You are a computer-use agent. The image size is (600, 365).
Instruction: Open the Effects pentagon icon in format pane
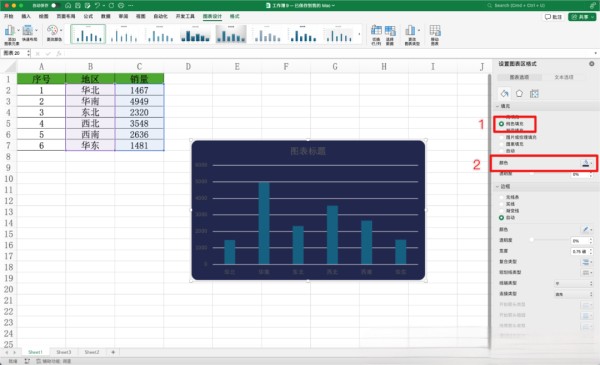coord(519,93)
